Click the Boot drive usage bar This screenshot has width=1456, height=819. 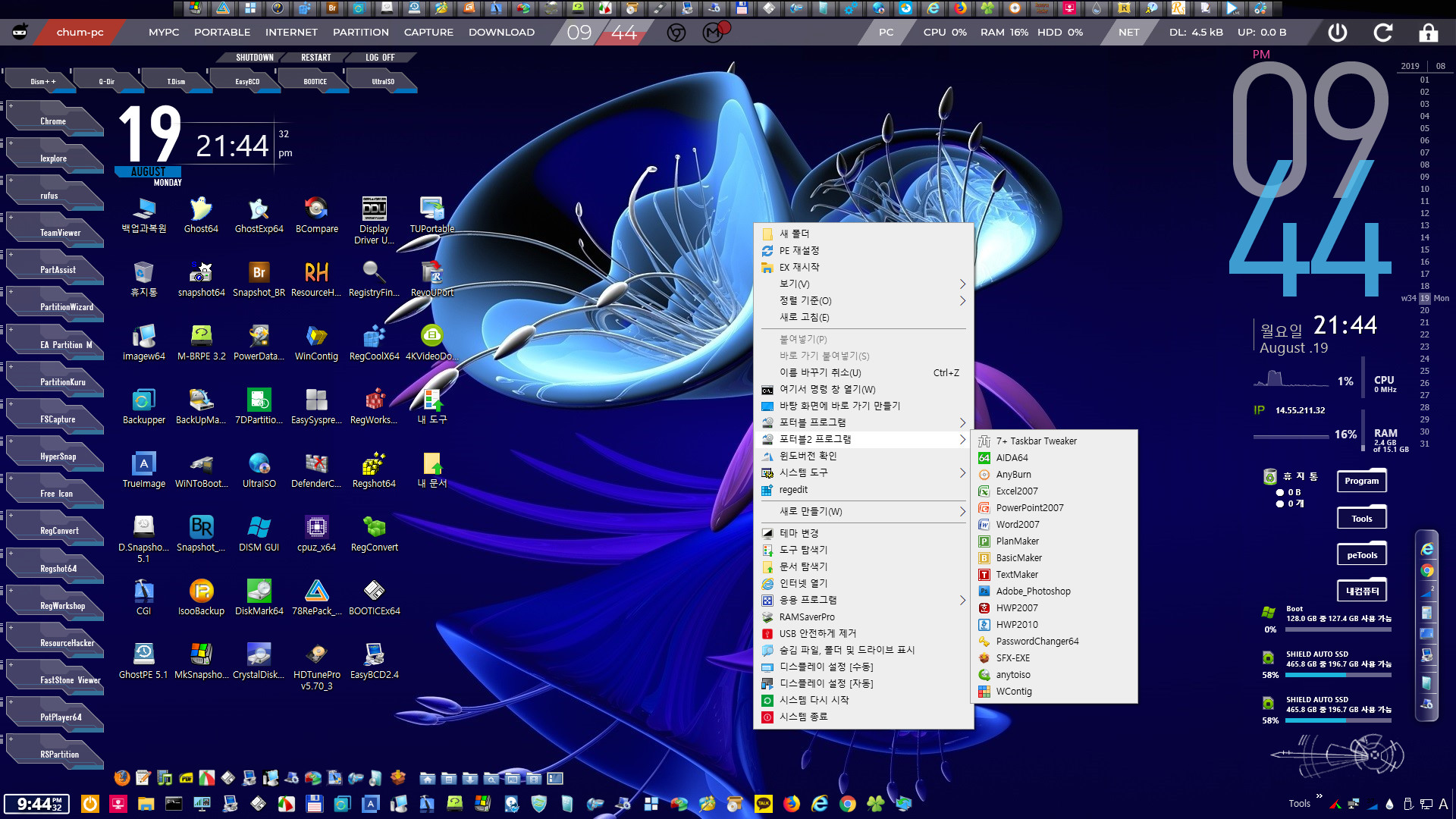tap(1338, 629)
